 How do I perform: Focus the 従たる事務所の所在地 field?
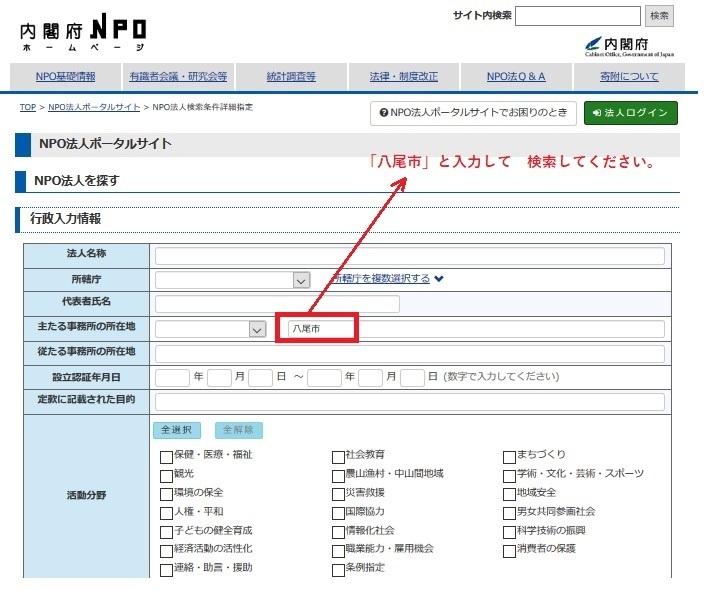[409, 354]
